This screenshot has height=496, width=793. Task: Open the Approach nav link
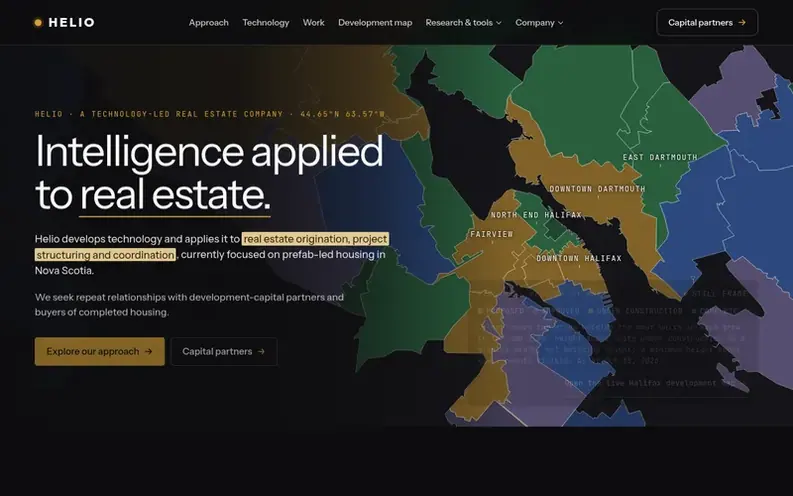click(x=208, y=23)
